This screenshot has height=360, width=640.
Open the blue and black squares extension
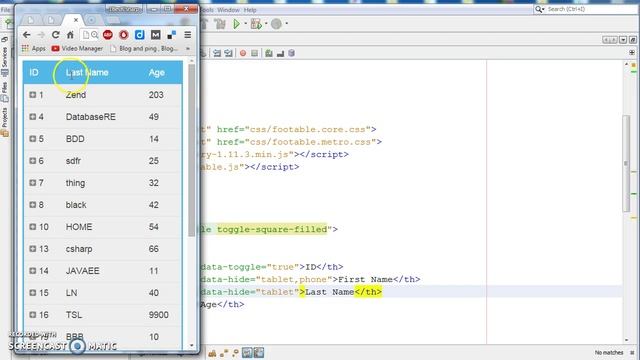click(171, 35)
